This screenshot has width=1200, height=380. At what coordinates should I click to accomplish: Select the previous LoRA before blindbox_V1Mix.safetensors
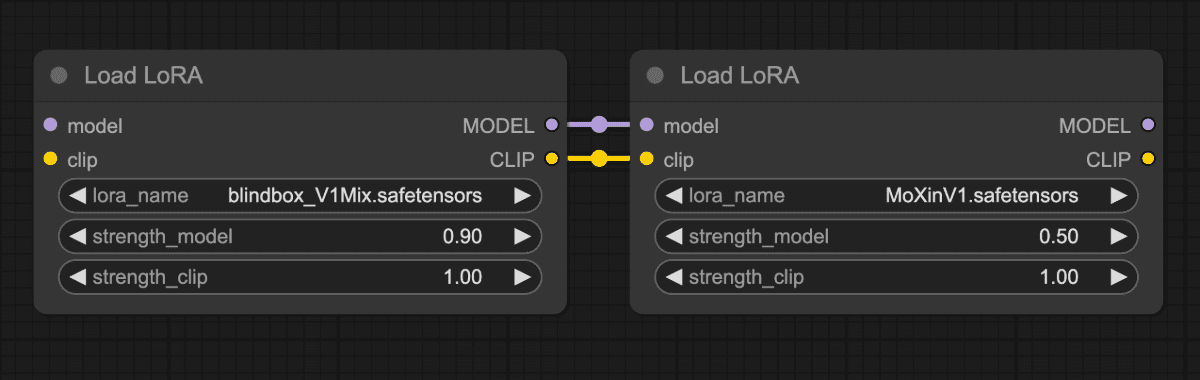pyautogui.click(x=77, y=196)
